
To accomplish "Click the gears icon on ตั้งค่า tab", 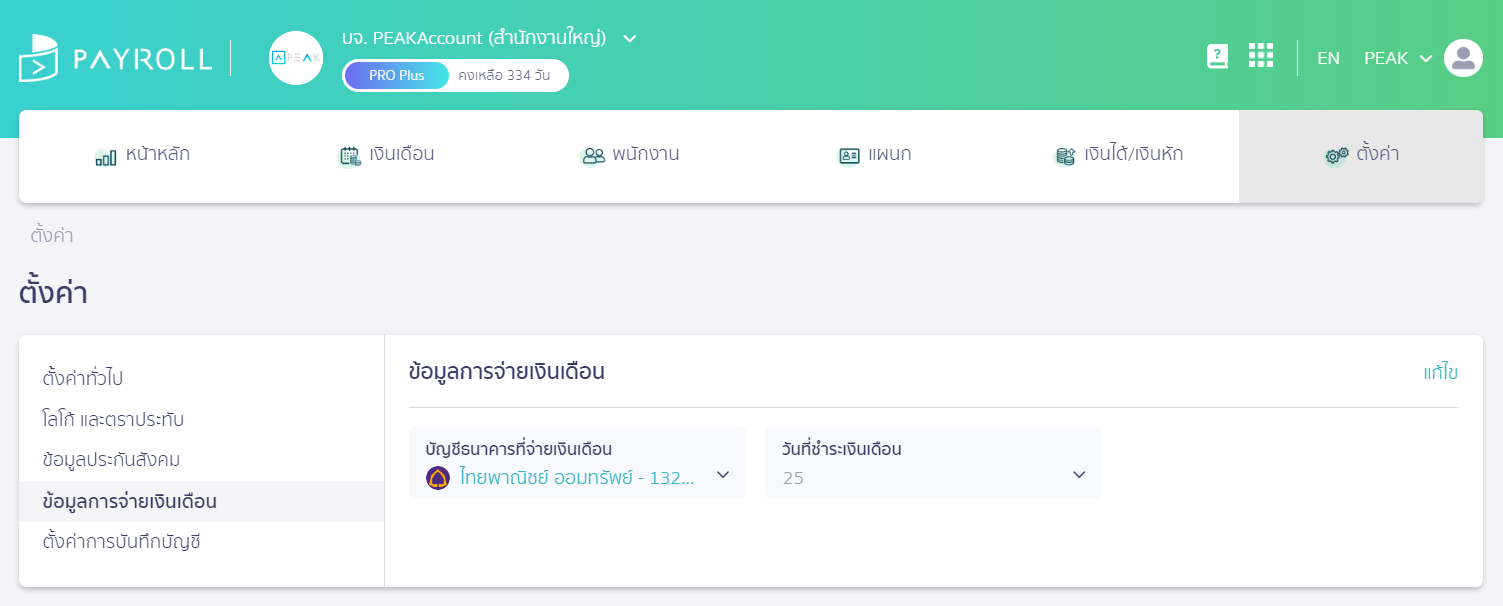I will click(1335, 156).
